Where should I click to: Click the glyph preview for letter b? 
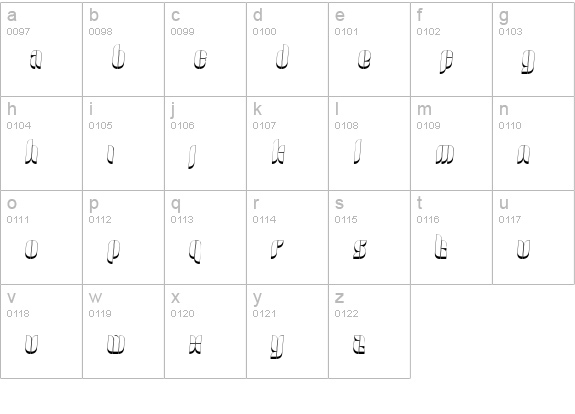click(118, 56)
